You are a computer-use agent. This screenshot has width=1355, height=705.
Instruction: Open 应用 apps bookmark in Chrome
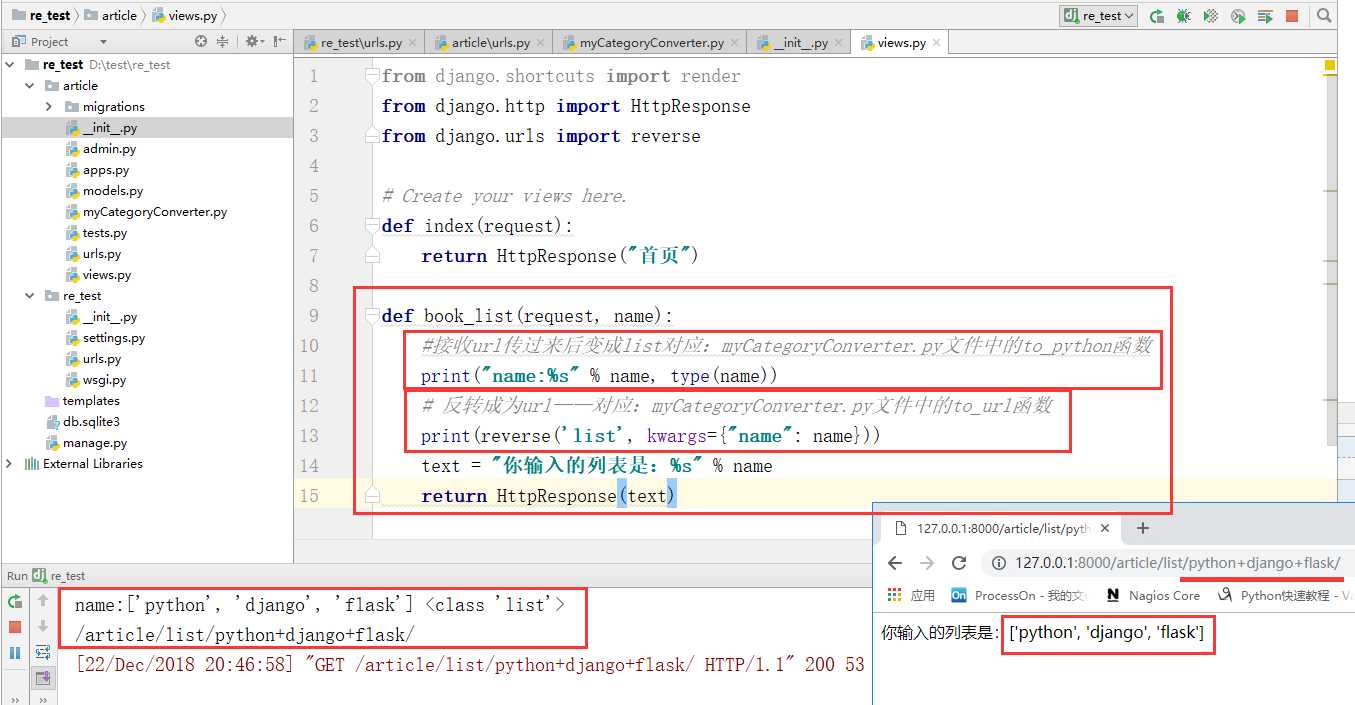tap(912, 595)
